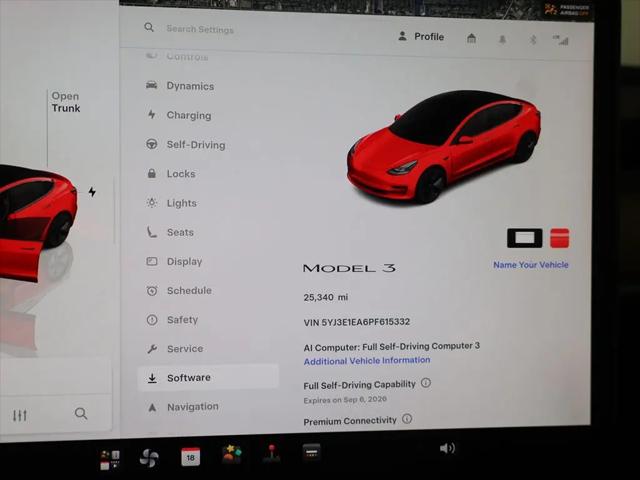This screenshot has height=480, width=640.
Task: Tap the Service wrench icon
Action: [x=152, y=349]
